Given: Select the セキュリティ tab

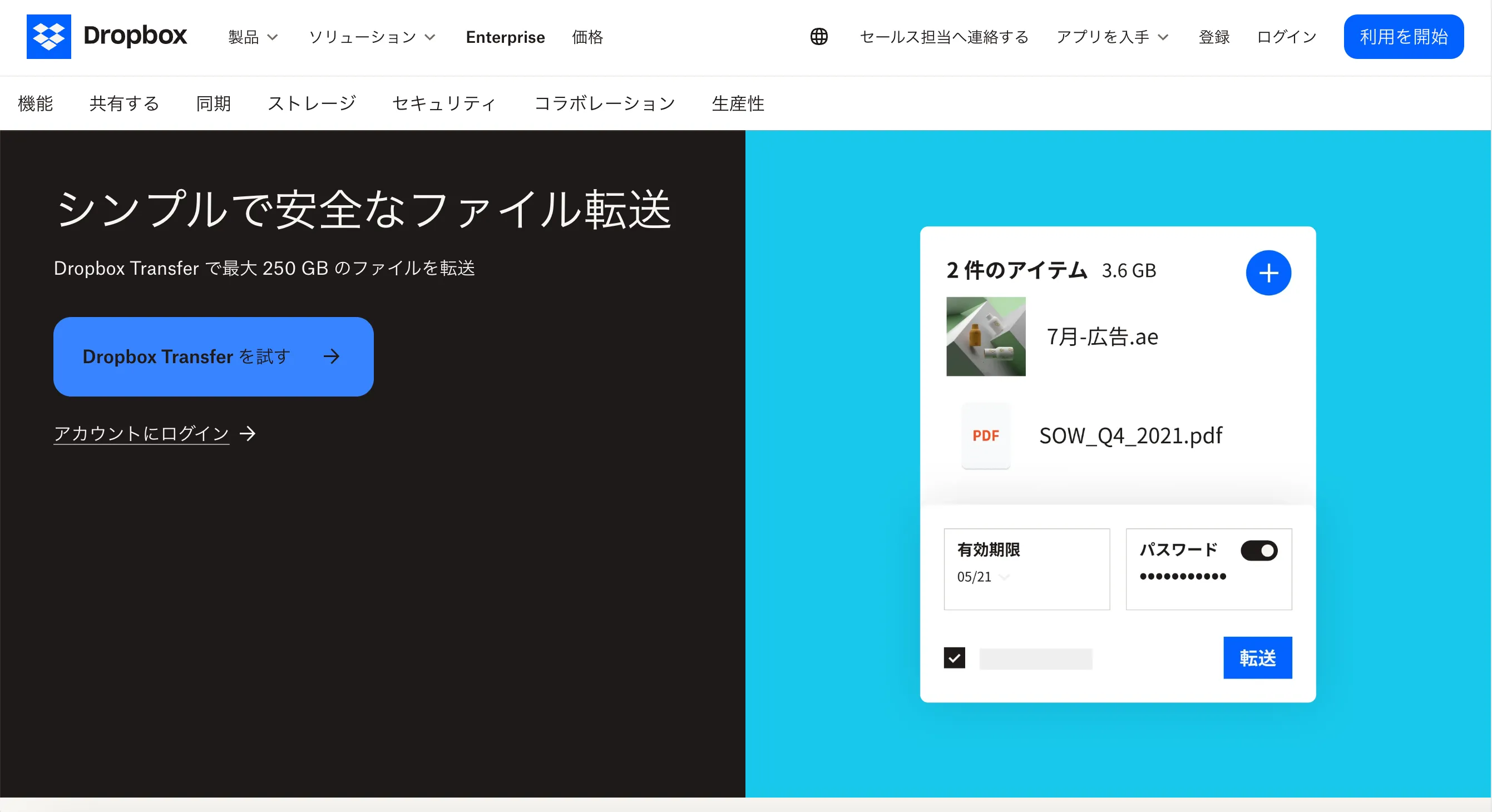Looking at the screenshot, I should (444, 103).
